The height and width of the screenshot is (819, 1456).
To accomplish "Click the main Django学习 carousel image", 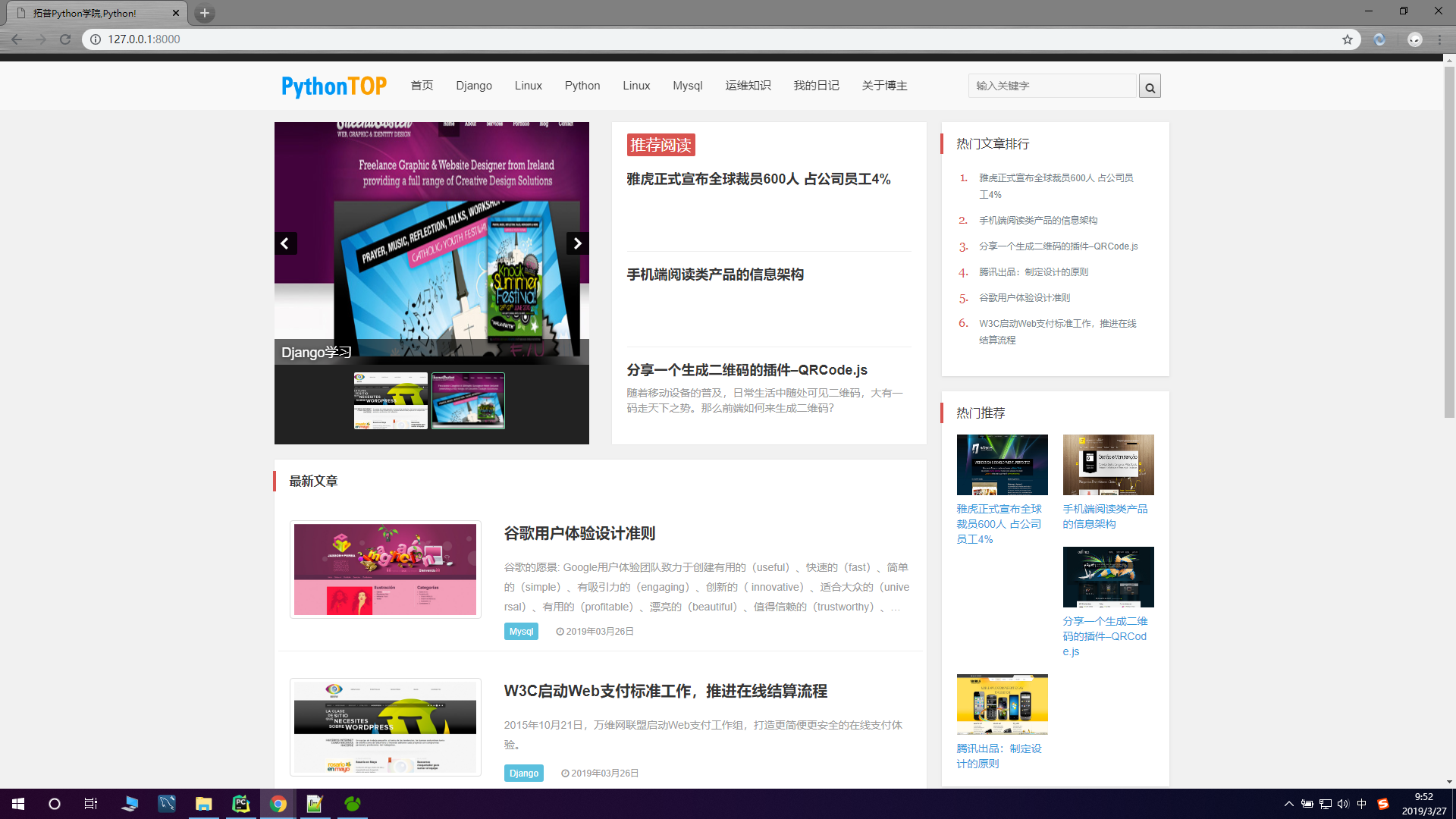I will 431,243.
